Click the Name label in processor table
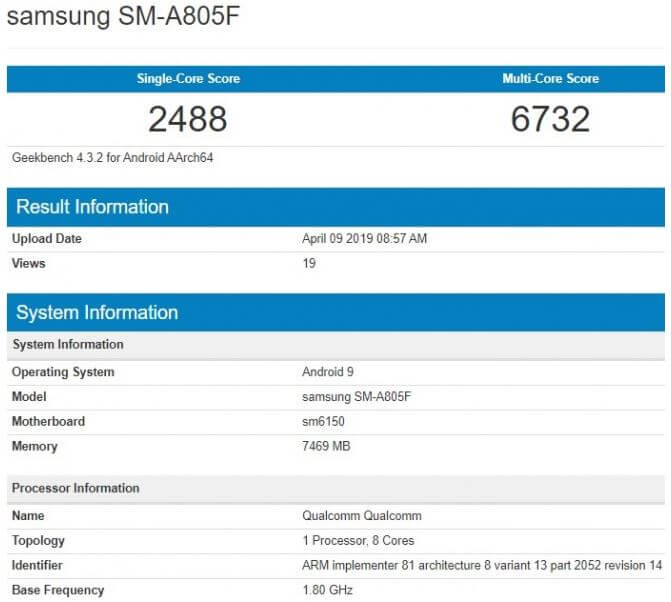Viewport: 671px width, 602px height. pyautogui.click(x=28, y=516)
